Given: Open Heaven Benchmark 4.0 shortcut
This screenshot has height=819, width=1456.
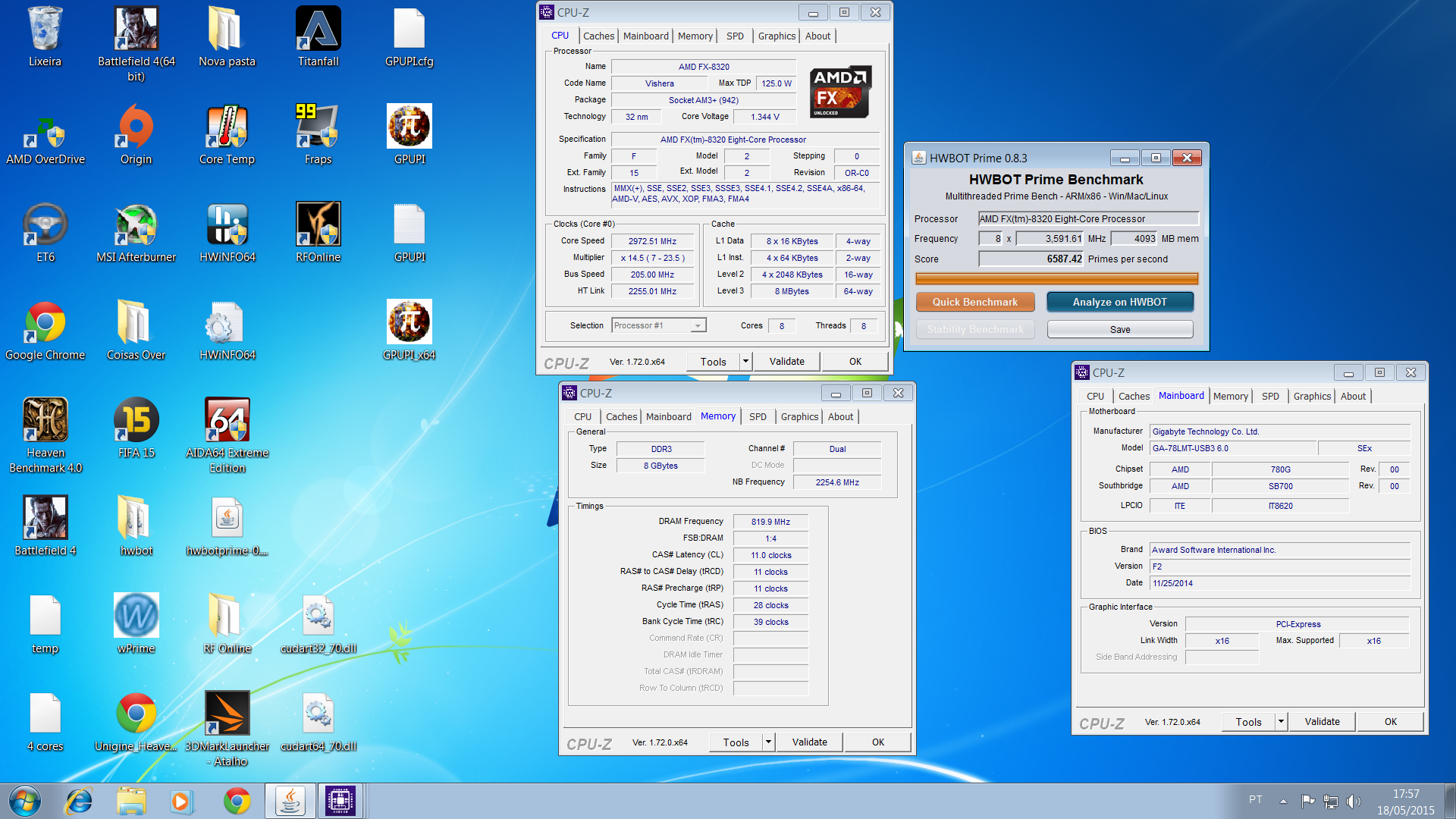Looking at the screenshot, I should (x=45, y=435).
